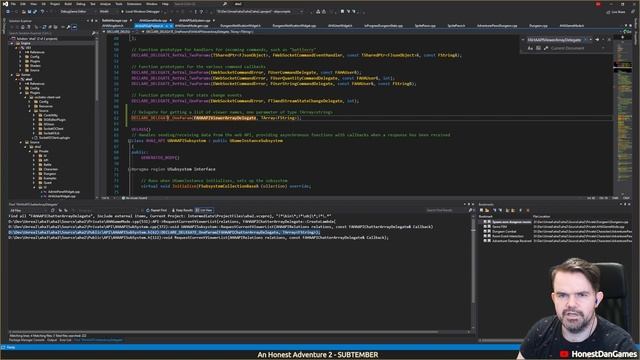
Task: Click the Search Find Results field
Action: pyautogui.click(x=447, y=211)
